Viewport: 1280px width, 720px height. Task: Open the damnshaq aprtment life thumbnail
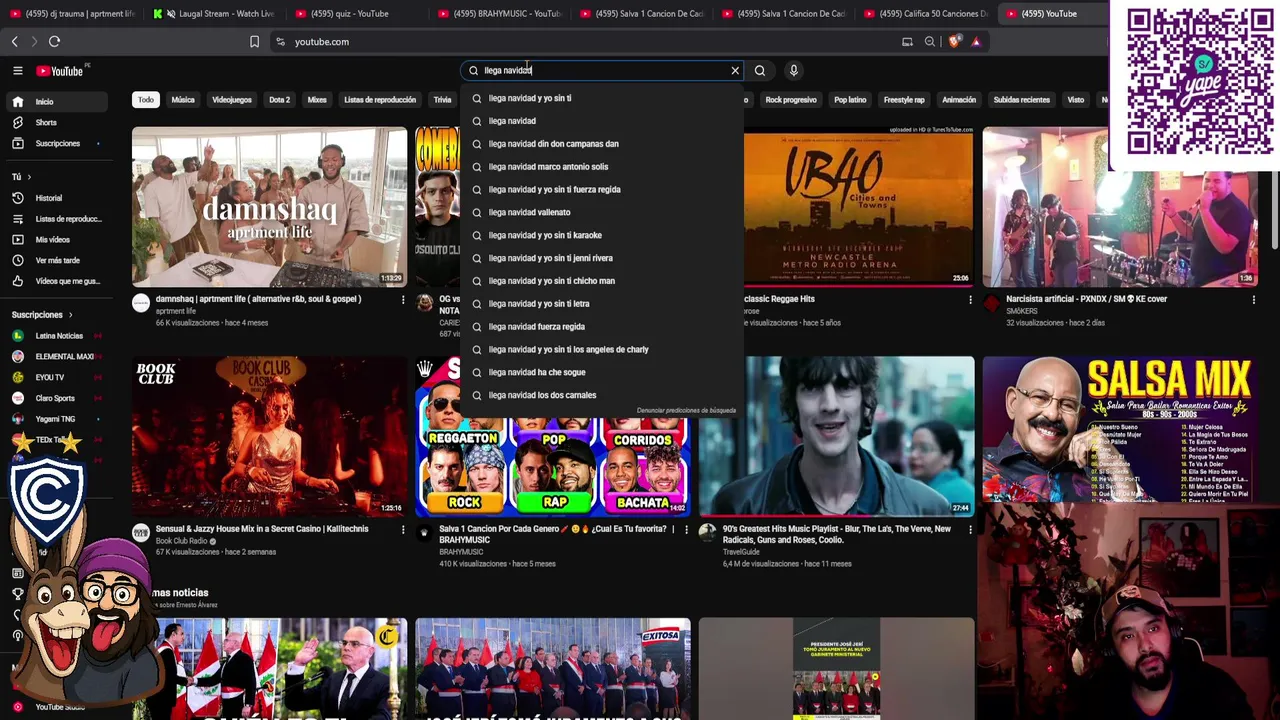click(269, 206)
